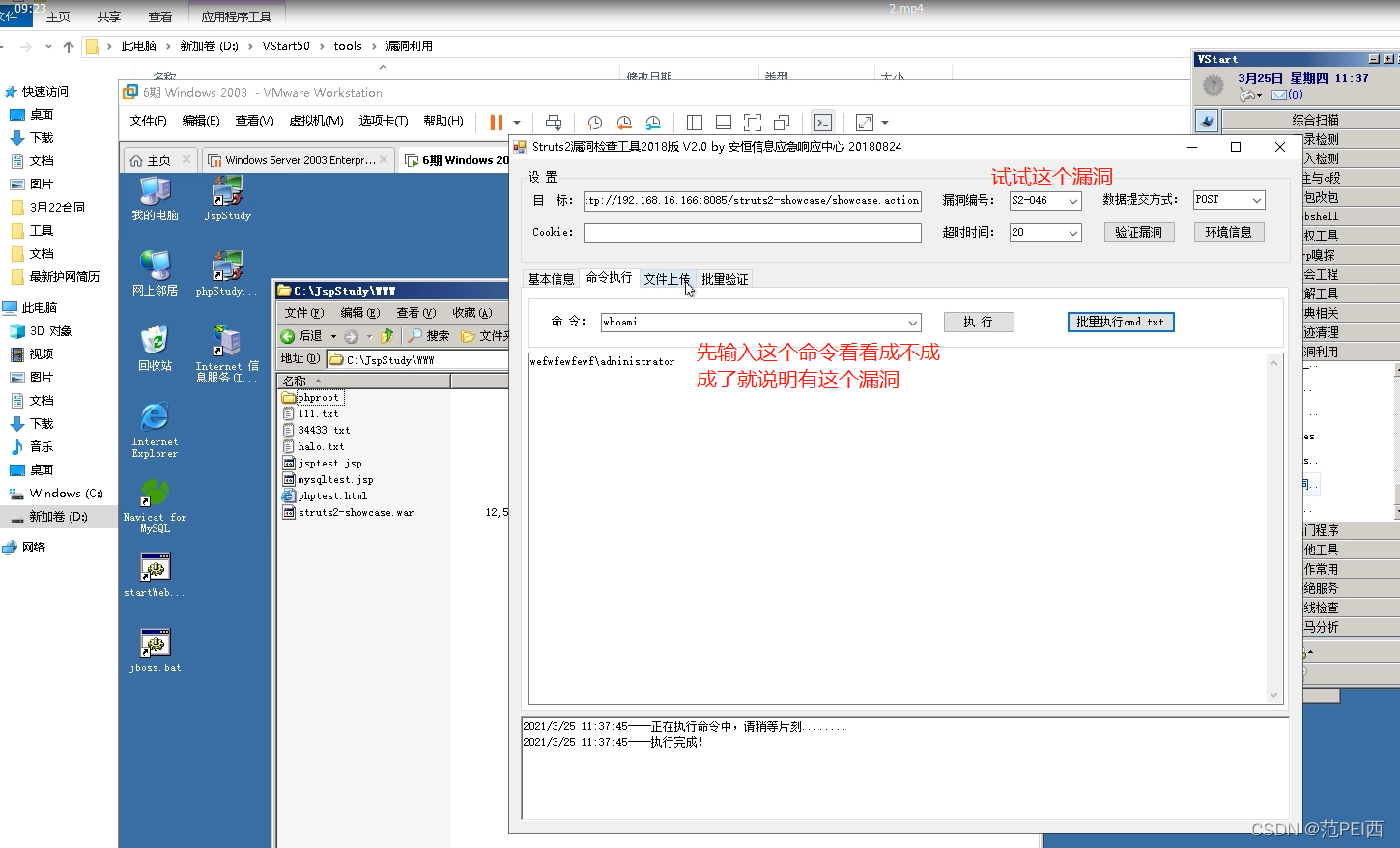
Task: Select 快速访问 in the host explorer sidebar
Action: coord(44,92)
